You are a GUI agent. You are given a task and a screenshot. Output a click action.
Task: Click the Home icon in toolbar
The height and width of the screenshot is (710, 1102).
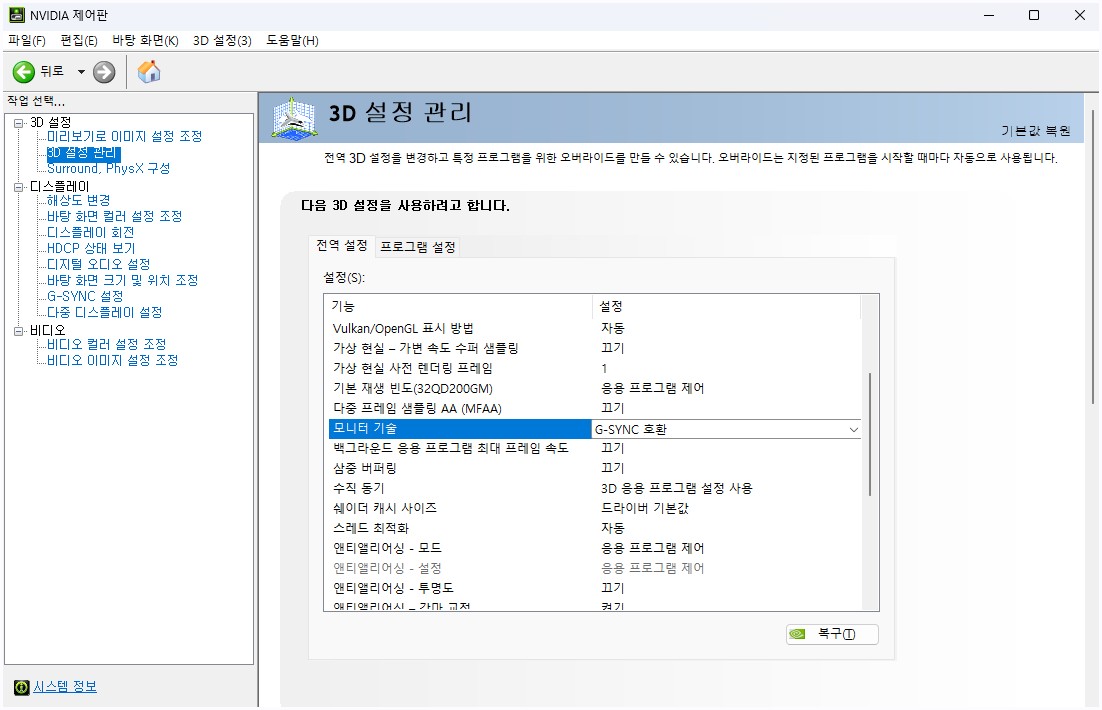point(149,72)
